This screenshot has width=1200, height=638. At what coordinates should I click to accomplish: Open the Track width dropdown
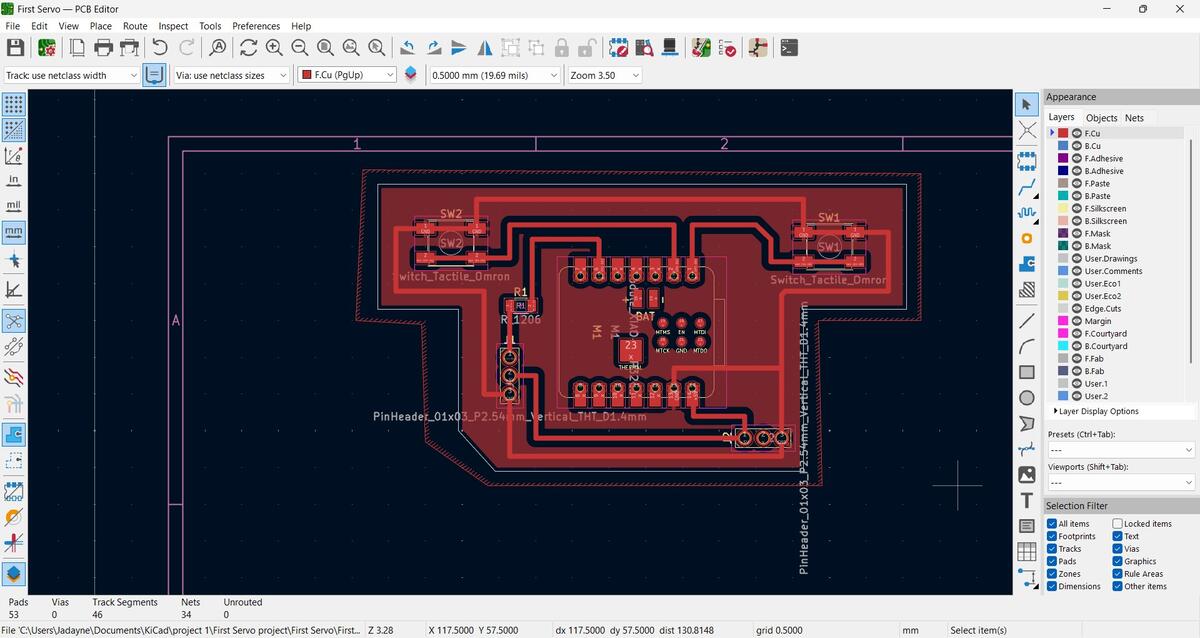coord(71,75)
